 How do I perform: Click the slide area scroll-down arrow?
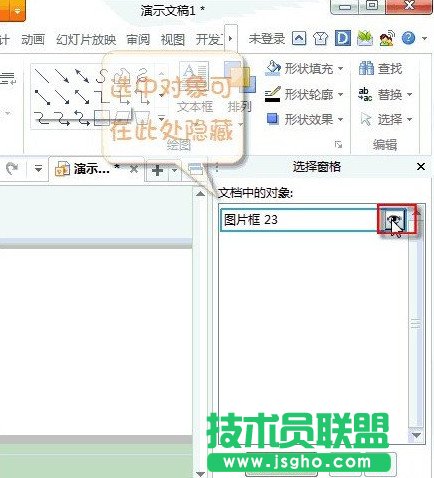click(x=200, y=474)
